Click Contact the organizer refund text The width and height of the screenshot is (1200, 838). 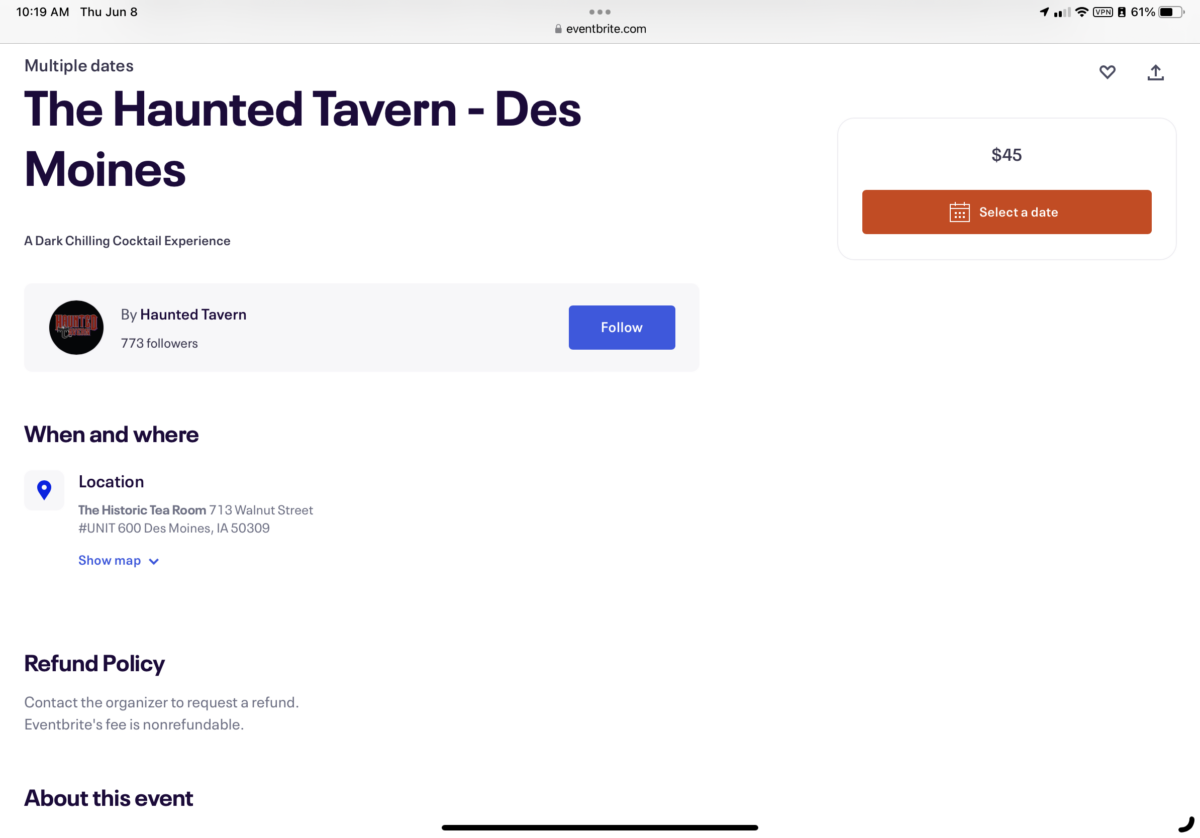coord(161,702)
